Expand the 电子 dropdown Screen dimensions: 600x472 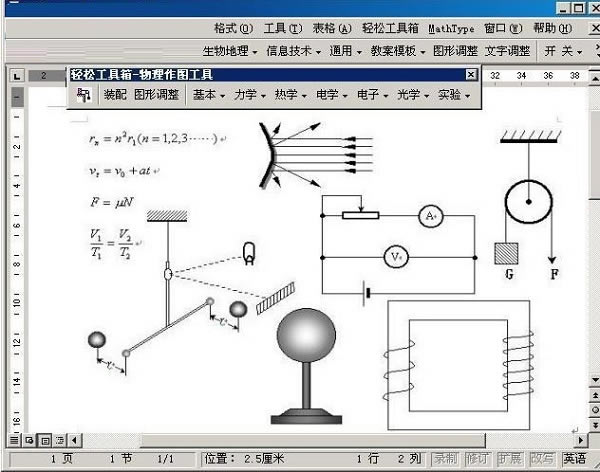point(372,95)
